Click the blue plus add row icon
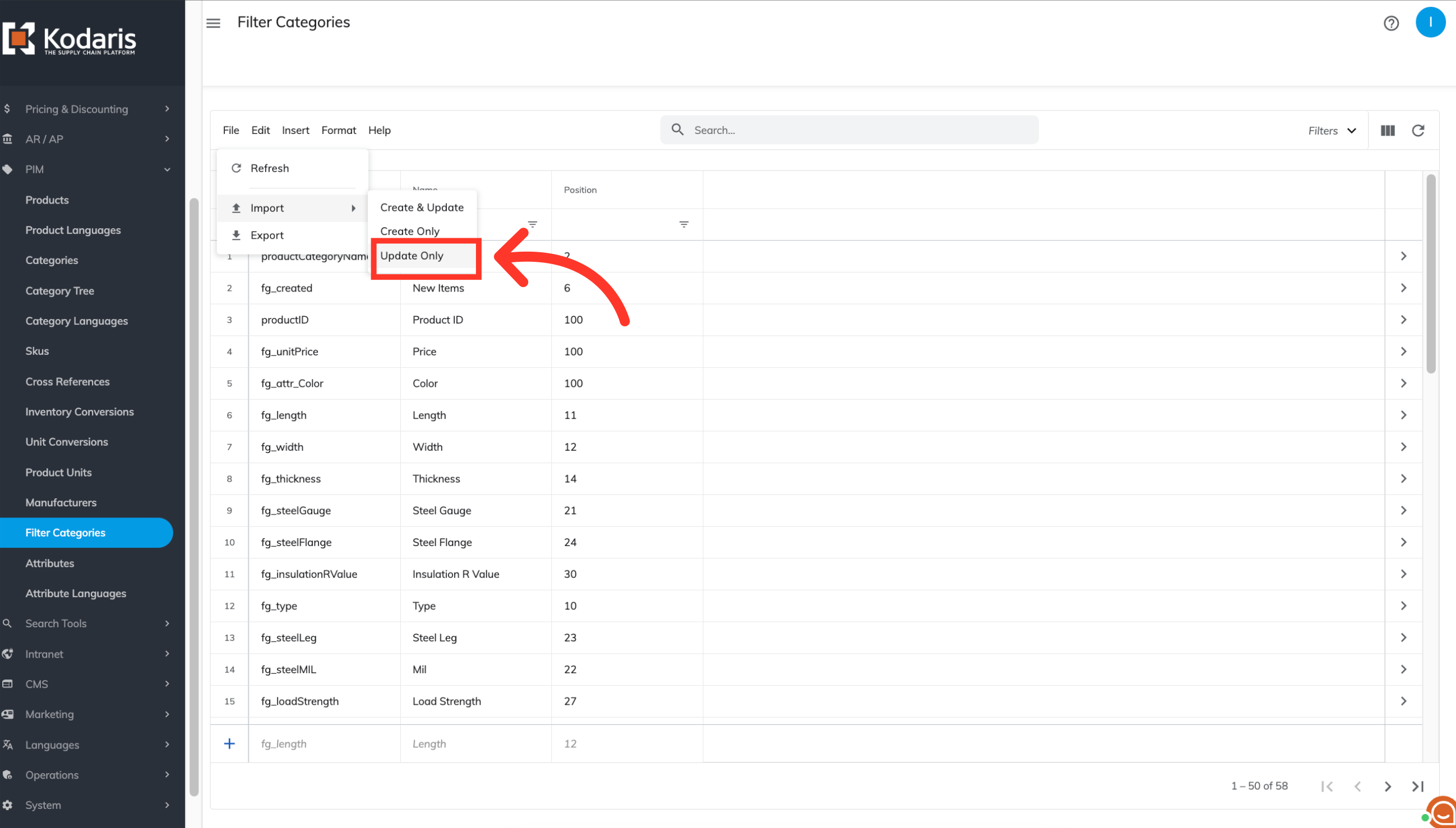Image resolution: width=1456 pixels, height=828 pixels. pos(229,743)
